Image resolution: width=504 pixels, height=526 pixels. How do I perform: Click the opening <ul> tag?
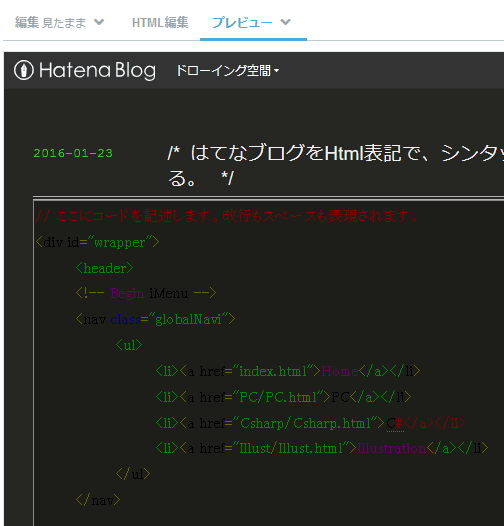(x=129, y=345)
